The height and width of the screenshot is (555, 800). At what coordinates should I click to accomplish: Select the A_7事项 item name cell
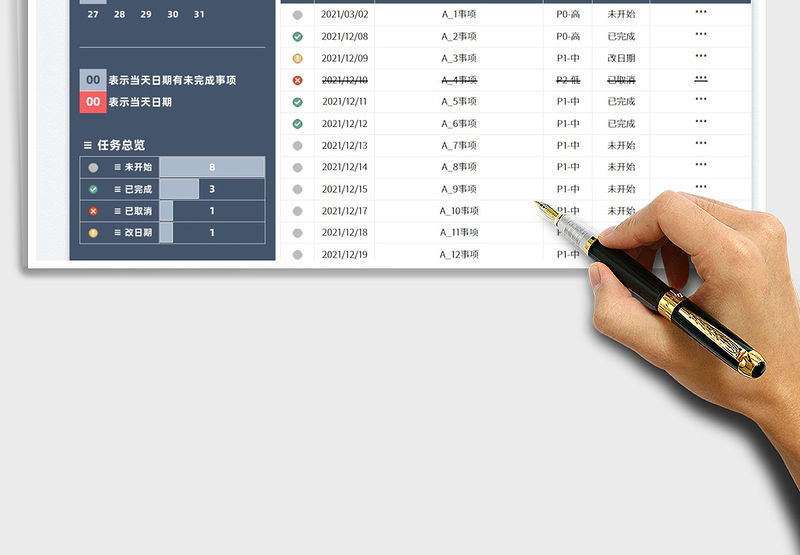459,146
